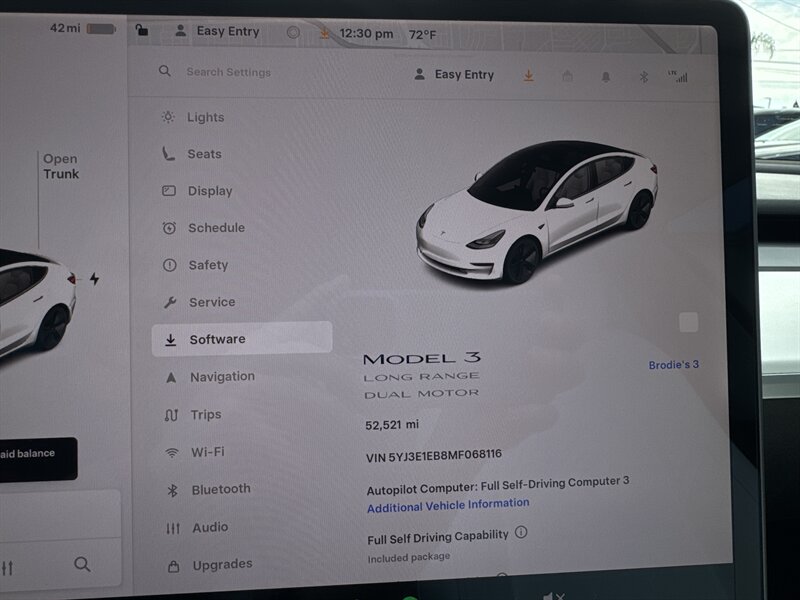Tap the Navigation arrow icon
This screenshot has height=600, width=800.
pos(170,377)
